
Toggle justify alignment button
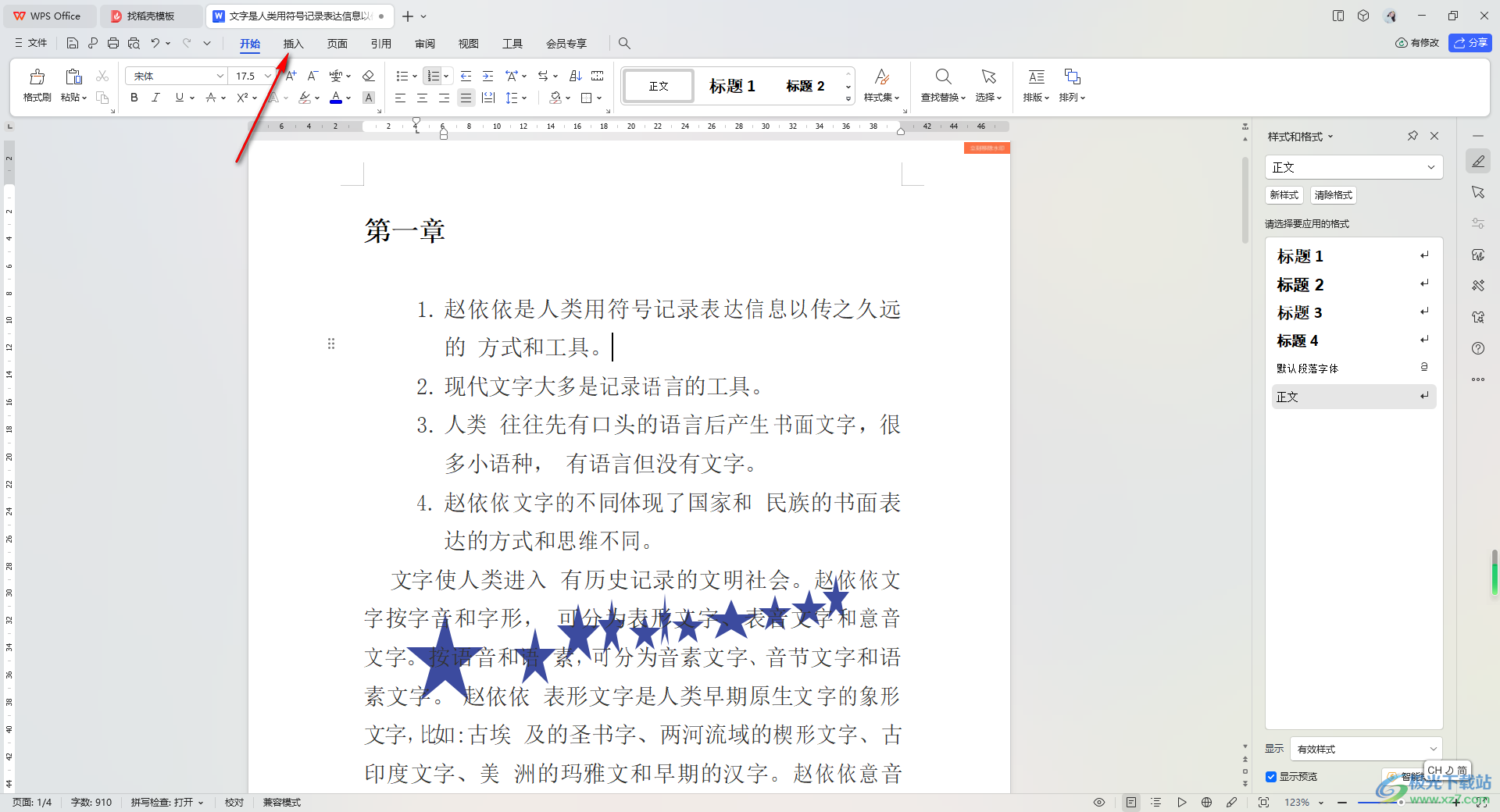(x=466, y=98)
